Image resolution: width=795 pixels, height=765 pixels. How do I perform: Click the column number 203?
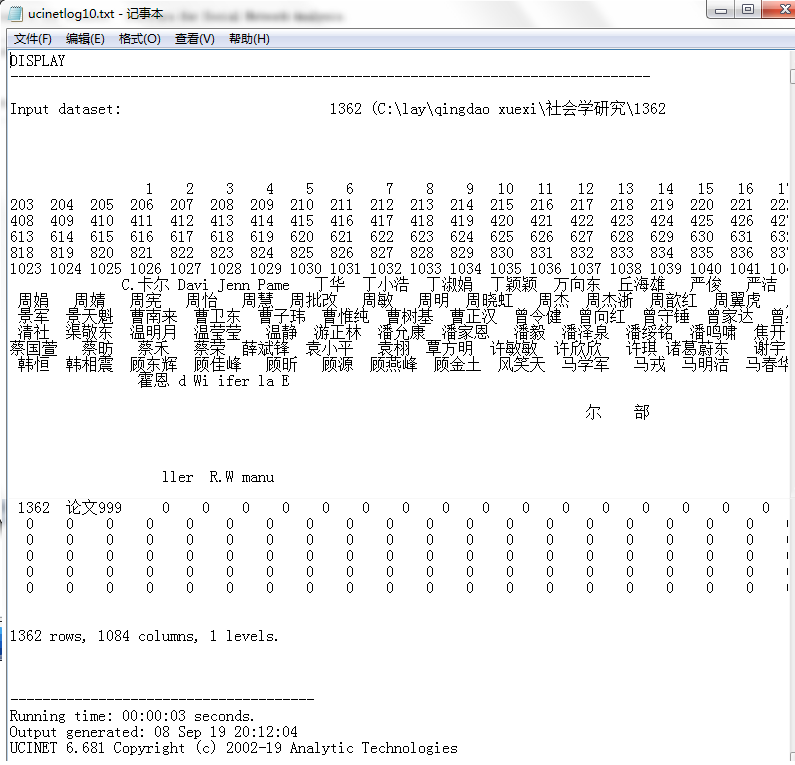(x=22, y=204)
